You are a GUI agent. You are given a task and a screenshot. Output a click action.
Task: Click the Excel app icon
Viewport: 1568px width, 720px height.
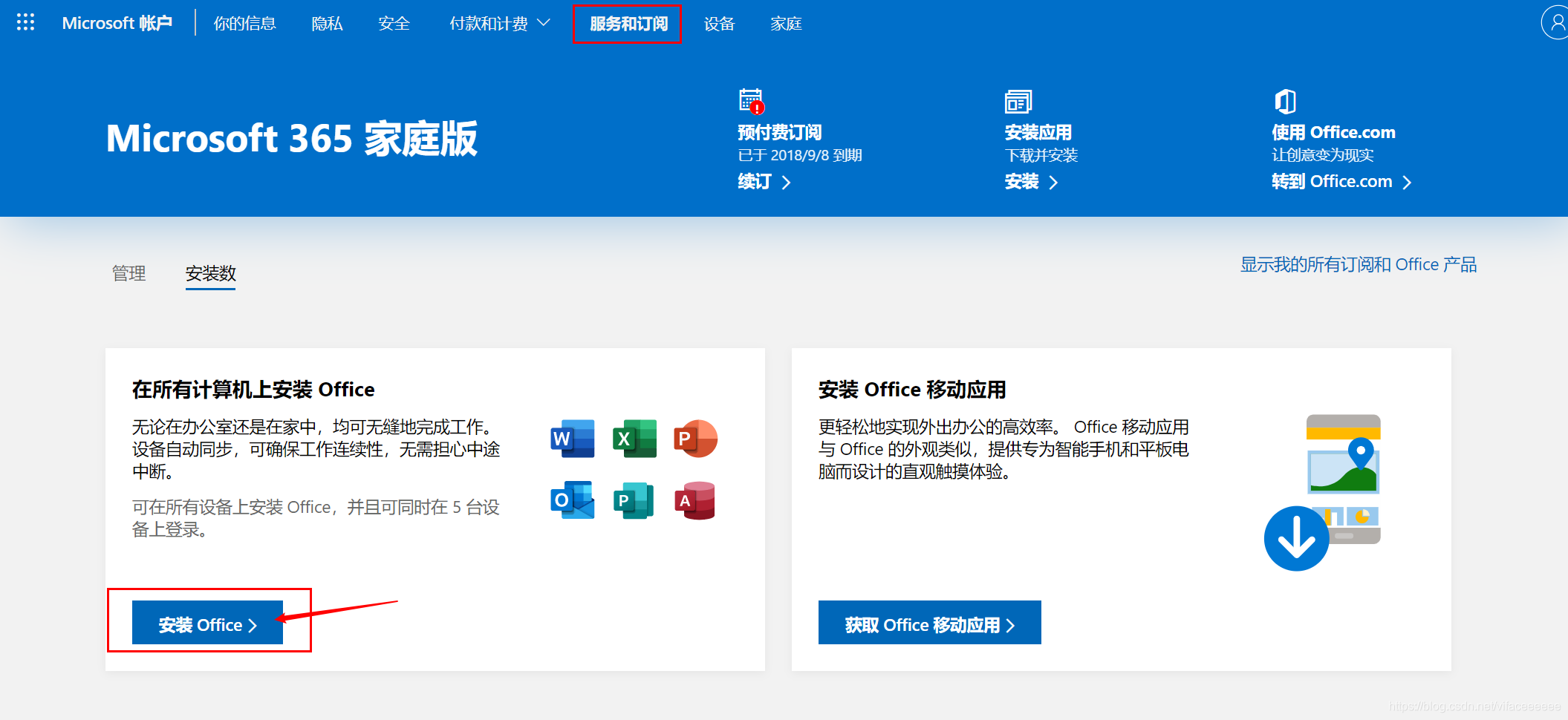pyautogui.click(x=634, y=438)
